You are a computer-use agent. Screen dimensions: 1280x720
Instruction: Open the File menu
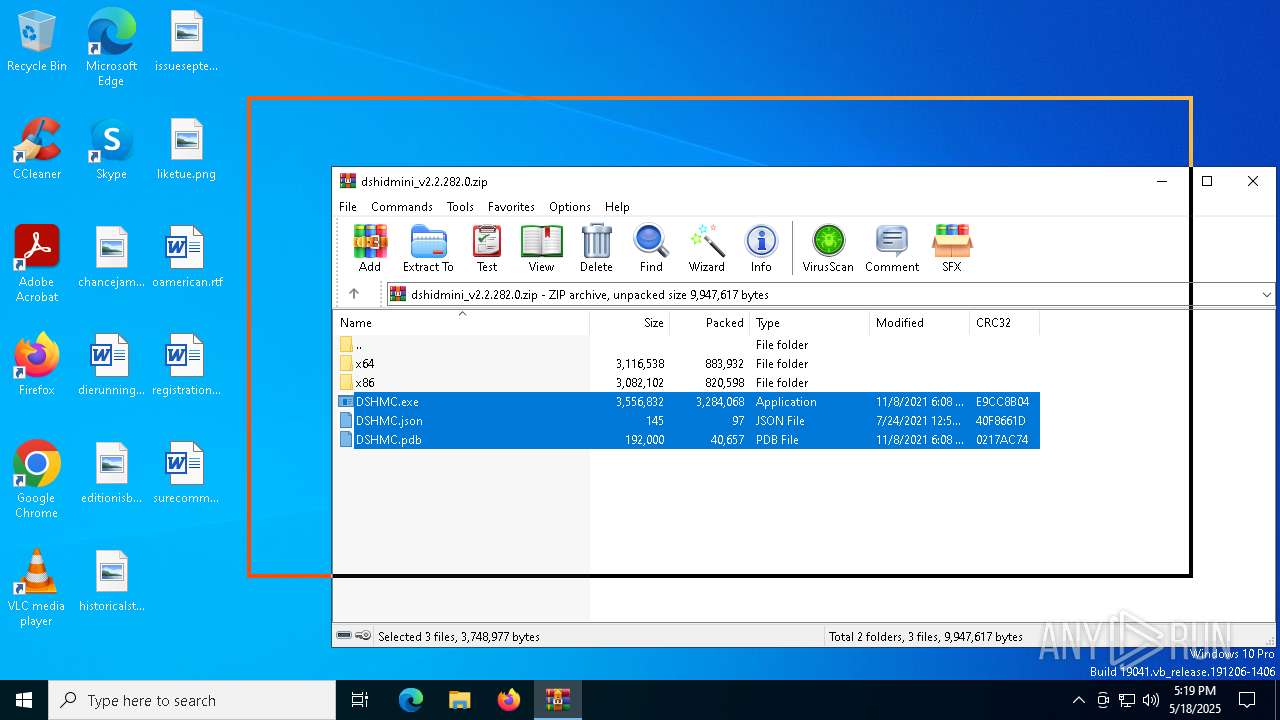pyautogui.click(x=348, y=207)
